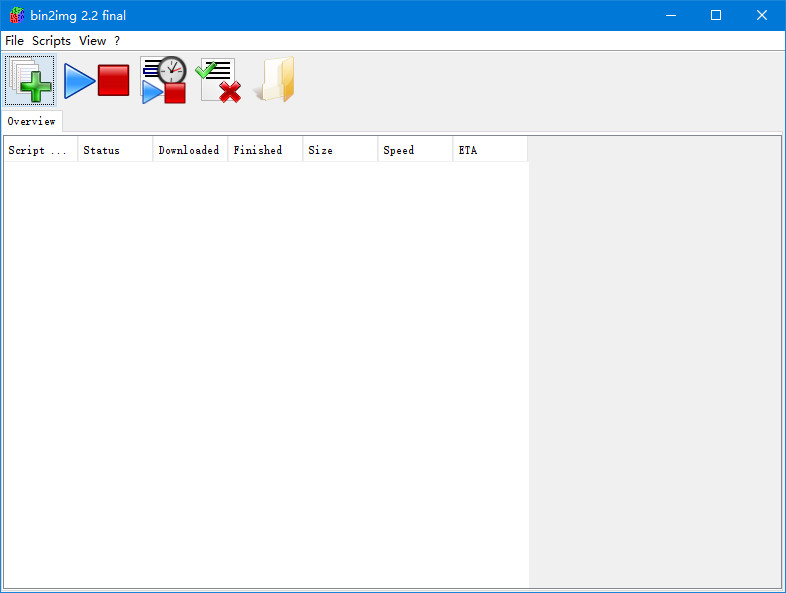Sort by the Speed column header
786x593 pixels.
click(415, 150)
